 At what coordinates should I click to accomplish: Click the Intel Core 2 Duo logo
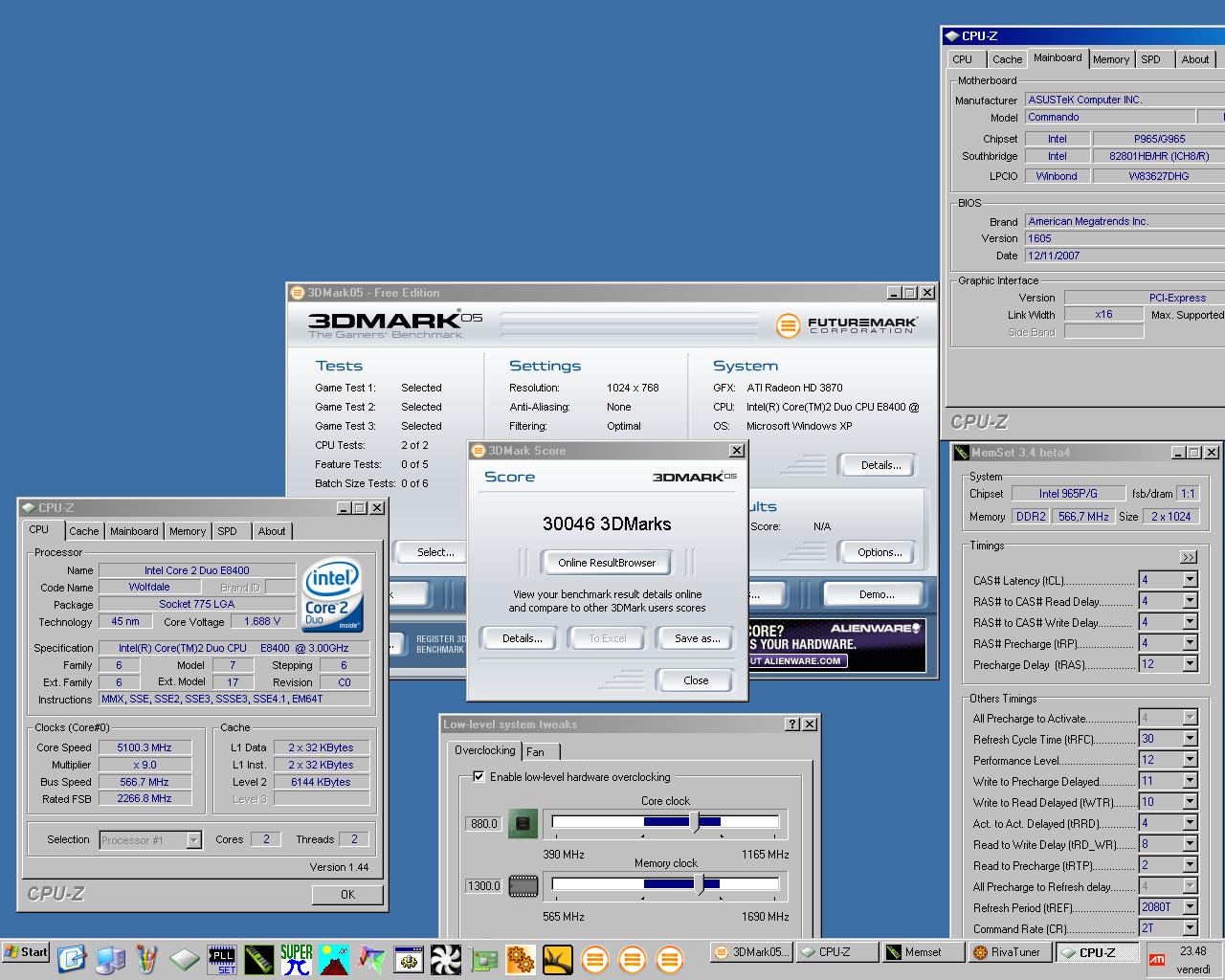(x=332, y=593)
